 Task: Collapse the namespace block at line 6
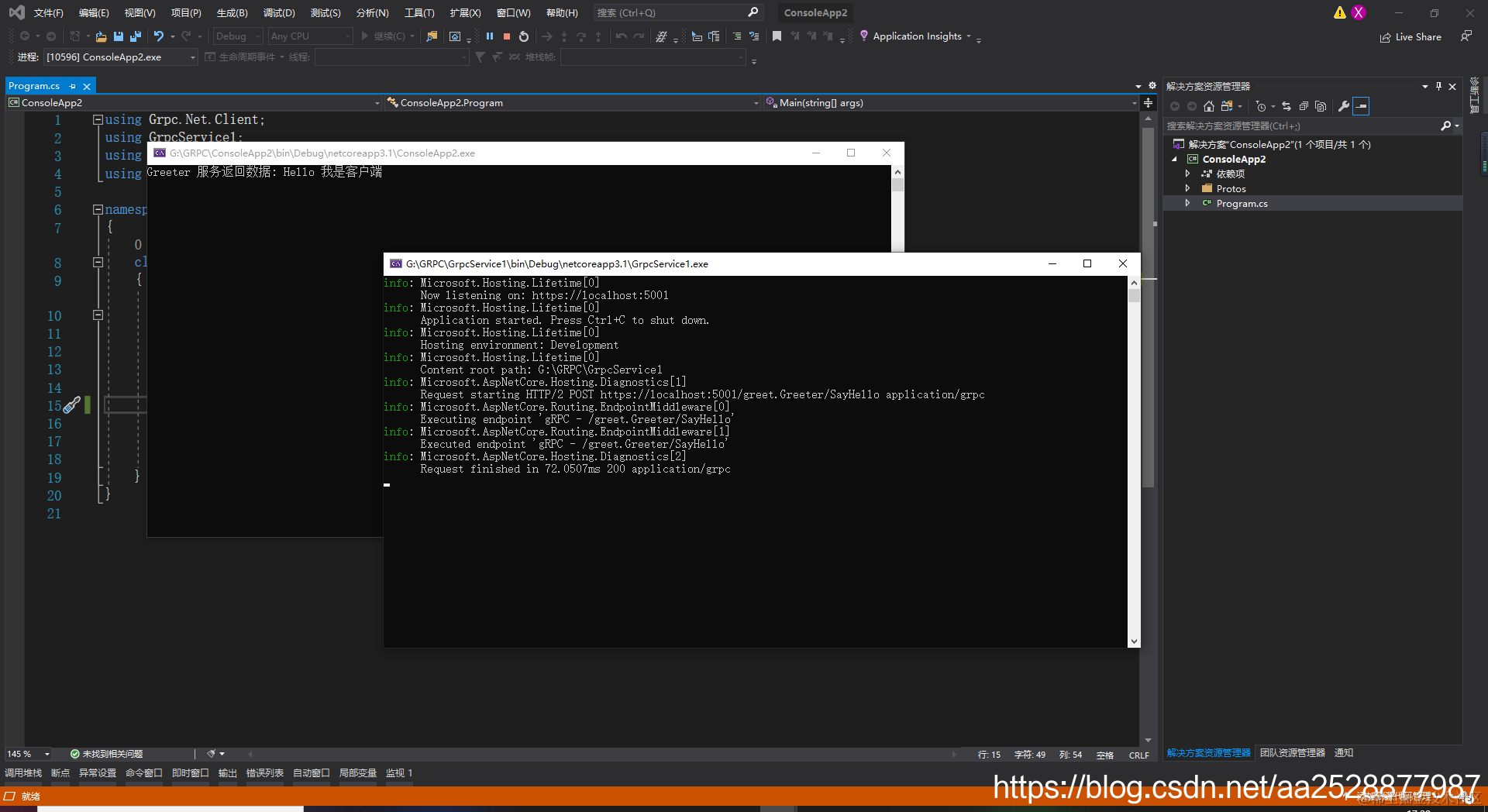(98, 209)
